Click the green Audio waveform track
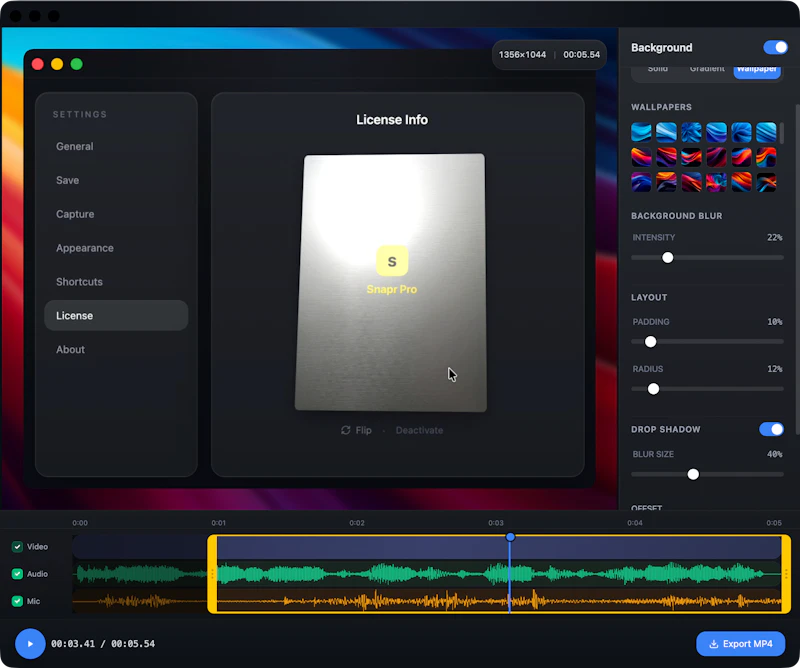 tap(427, 574)
